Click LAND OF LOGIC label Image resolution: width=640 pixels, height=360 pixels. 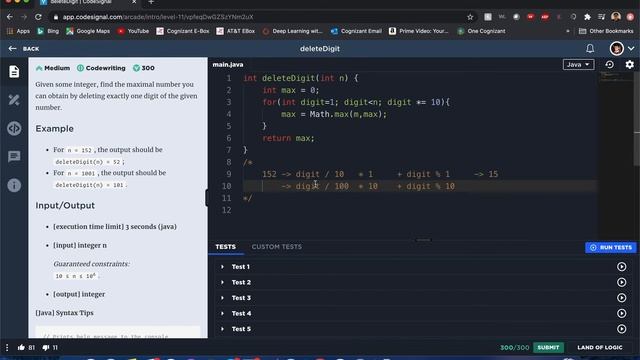[600, 347]
